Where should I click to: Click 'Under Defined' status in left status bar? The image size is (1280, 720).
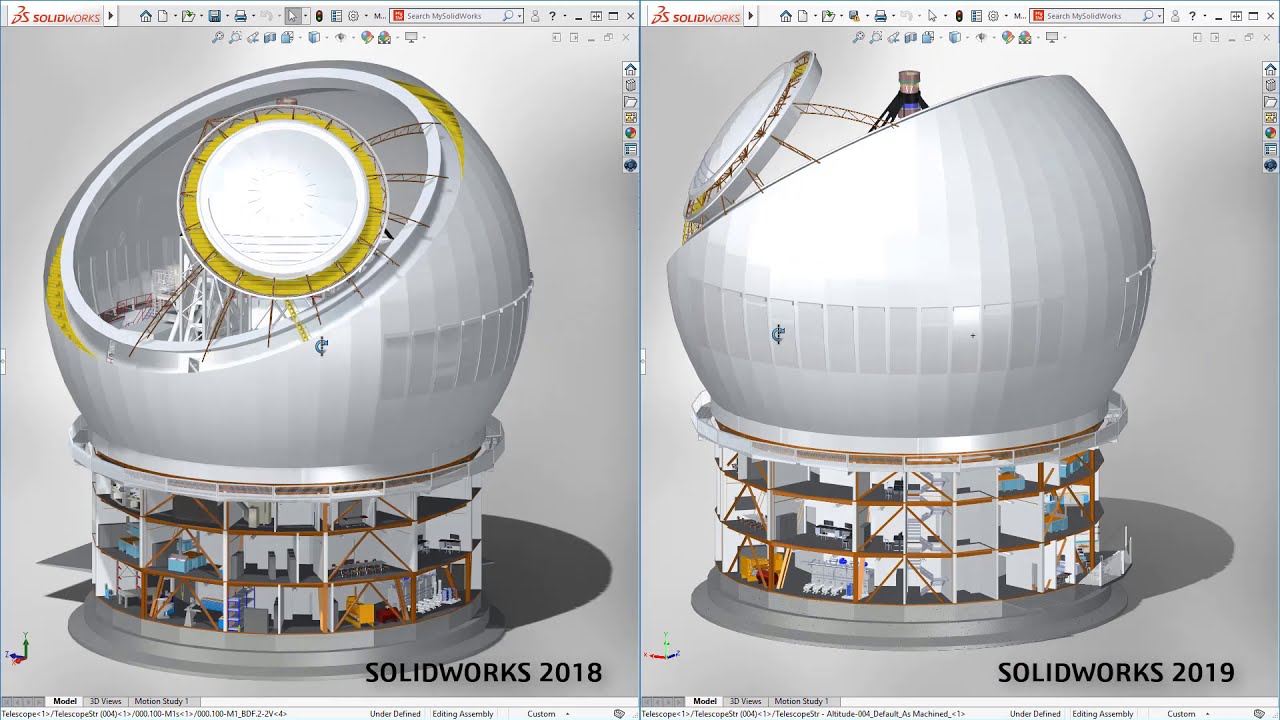coord(395,714)
